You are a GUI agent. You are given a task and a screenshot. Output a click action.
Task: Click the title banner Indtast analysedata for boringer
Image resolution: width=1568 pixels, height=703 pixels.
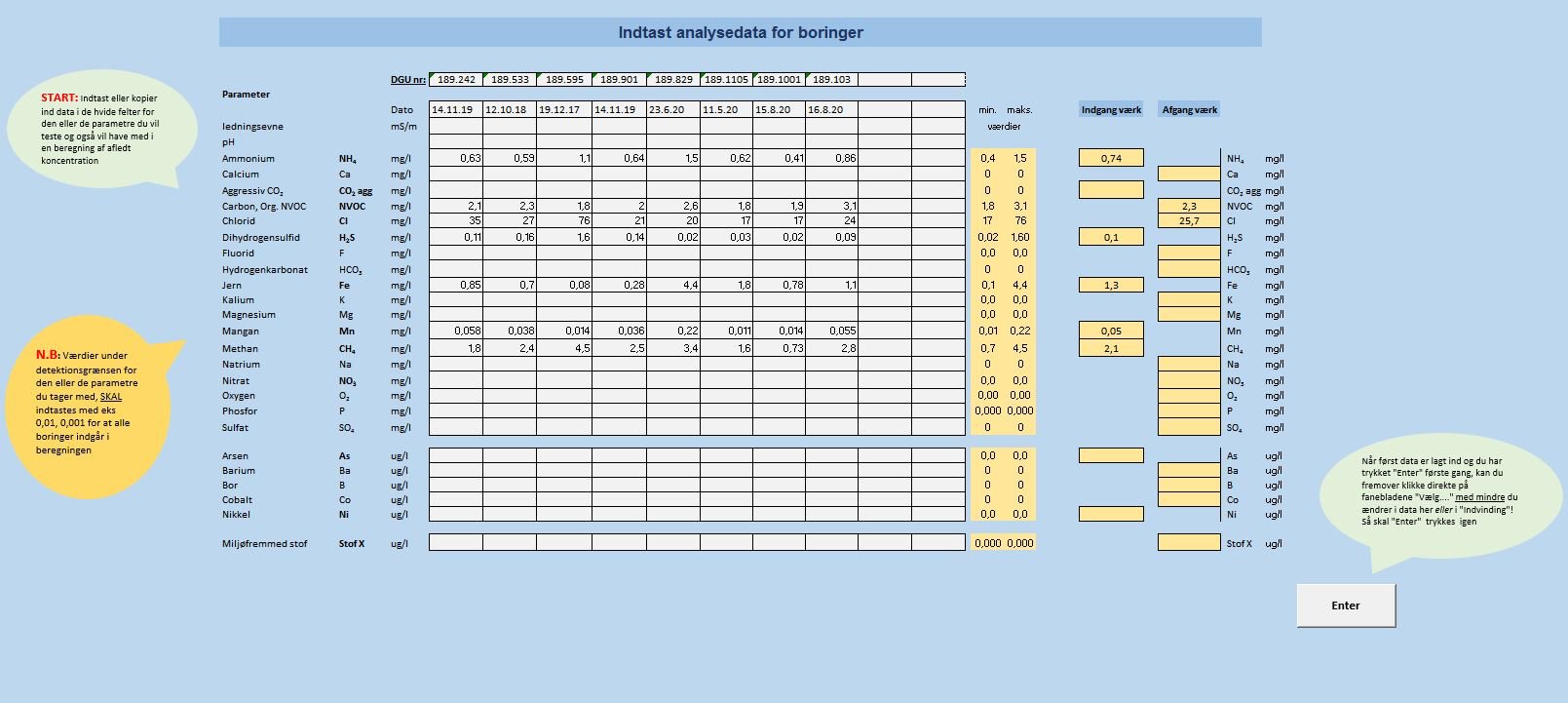[741, 32]
